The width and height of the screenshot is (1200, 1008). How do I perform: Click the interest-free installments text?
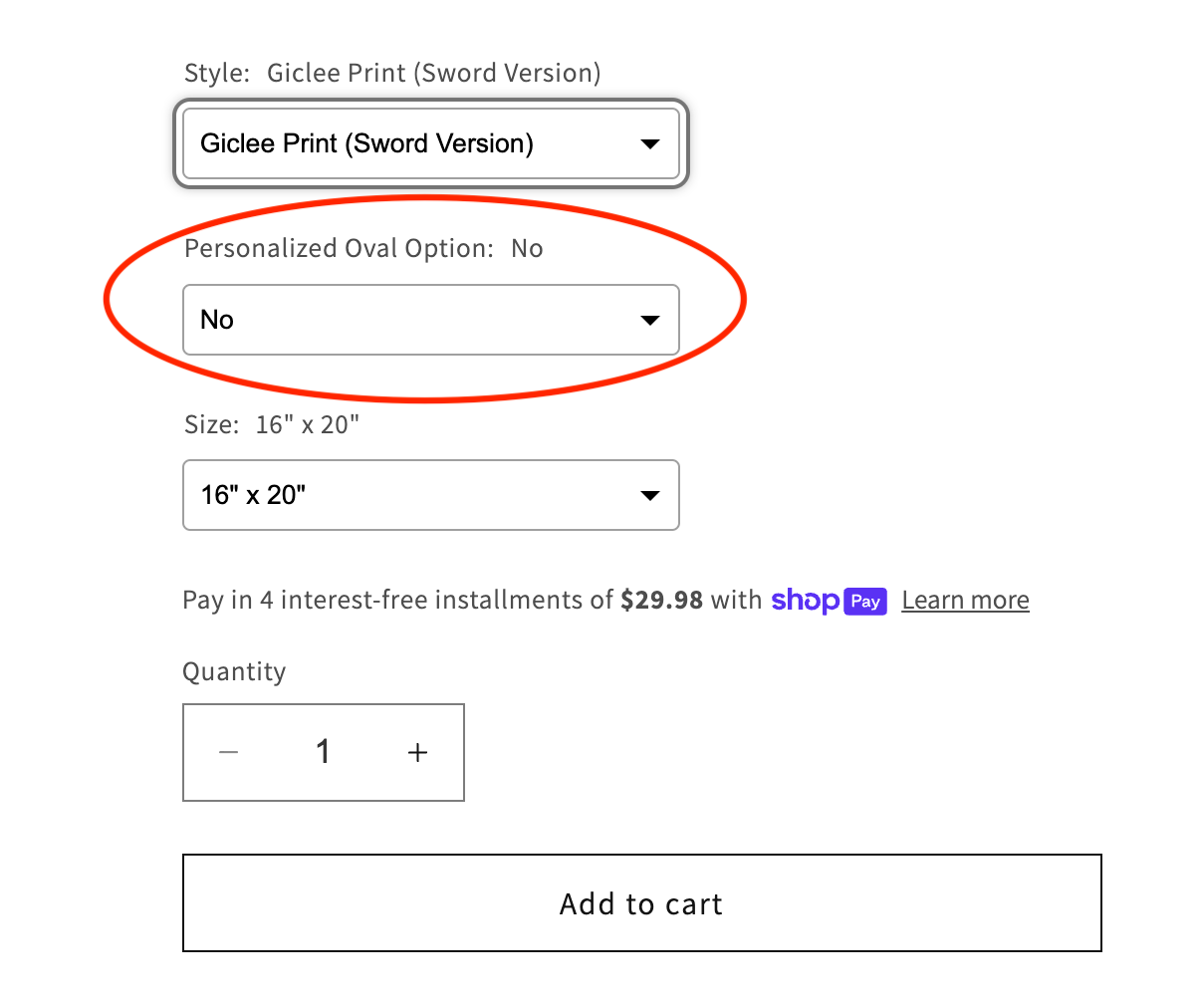click(x=398, y=600)
